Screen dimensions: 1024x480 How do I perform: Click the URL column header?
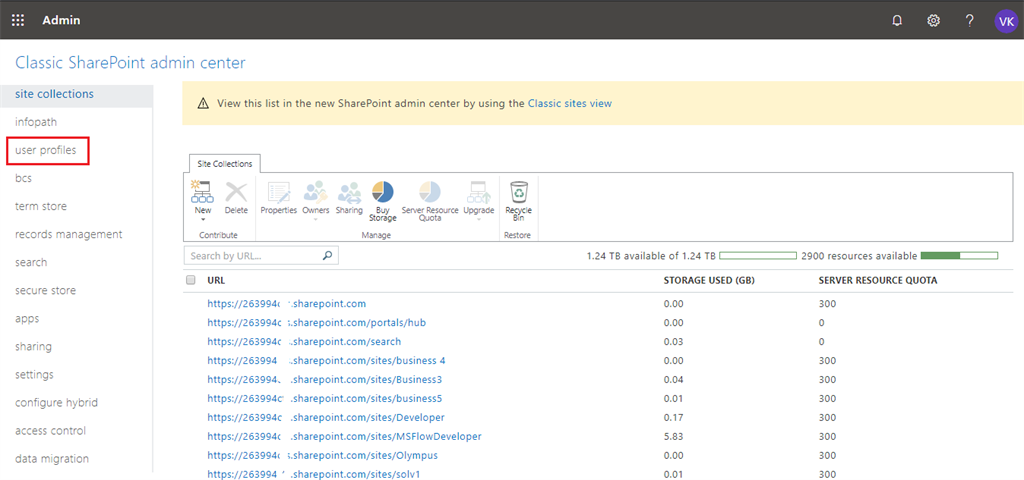click(x=216, y=280)
